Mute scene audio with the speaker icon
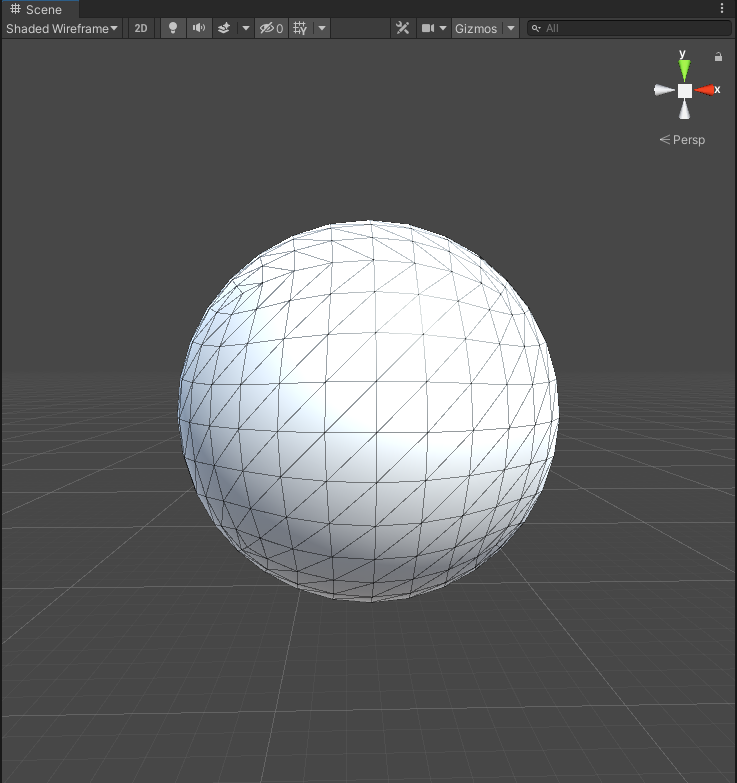The image size is (737, 783). [x=199, y=28]
